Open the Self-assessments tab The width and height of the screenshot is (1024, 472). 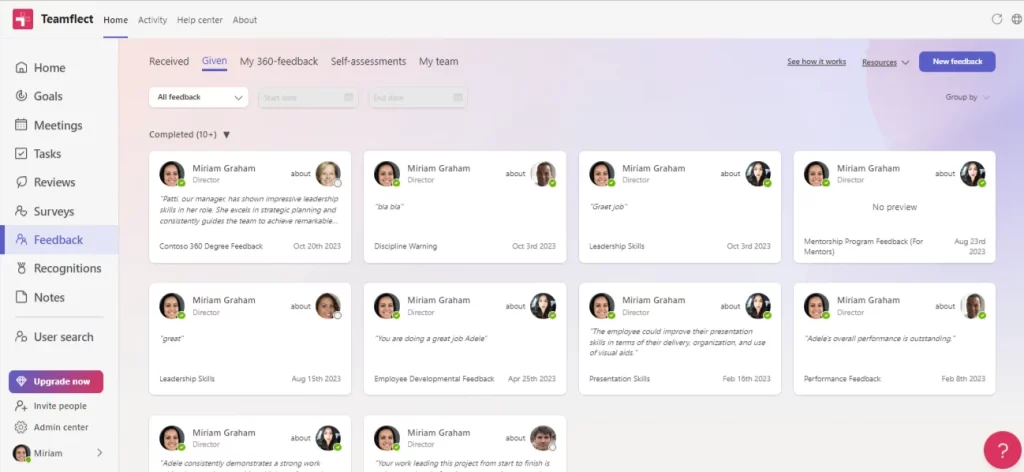368,61
